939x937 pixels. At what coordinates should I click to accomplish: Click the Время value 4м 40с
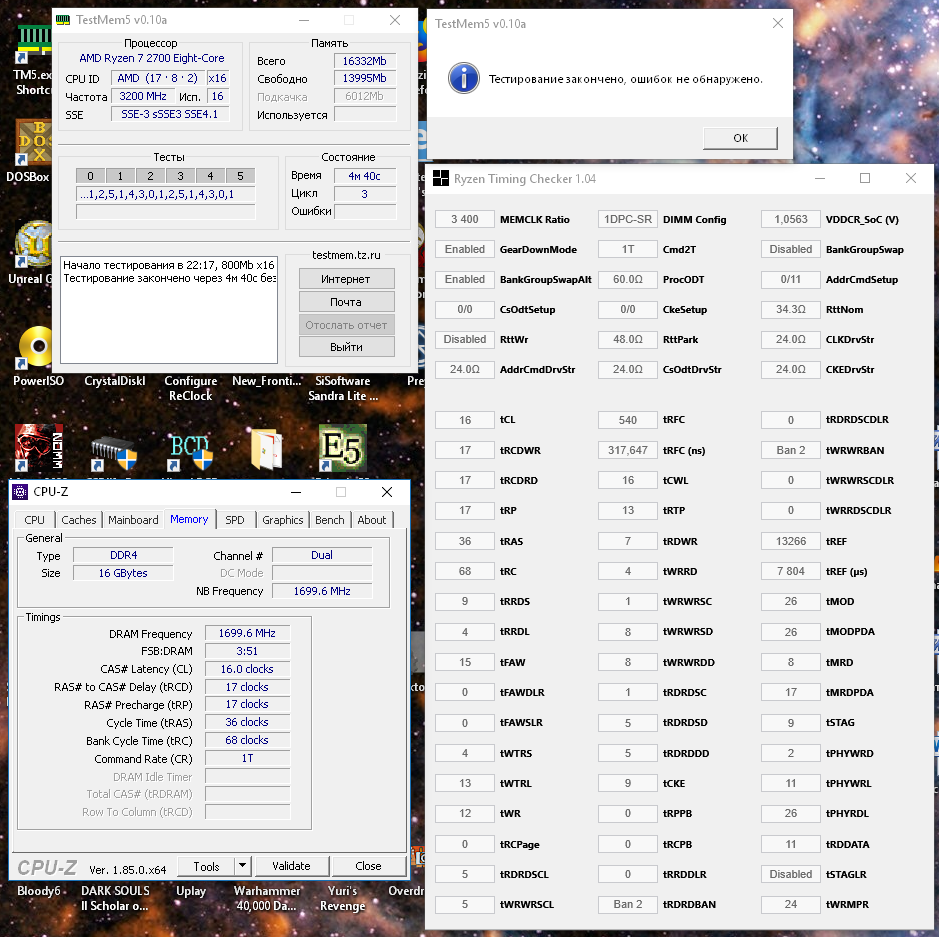365,176
